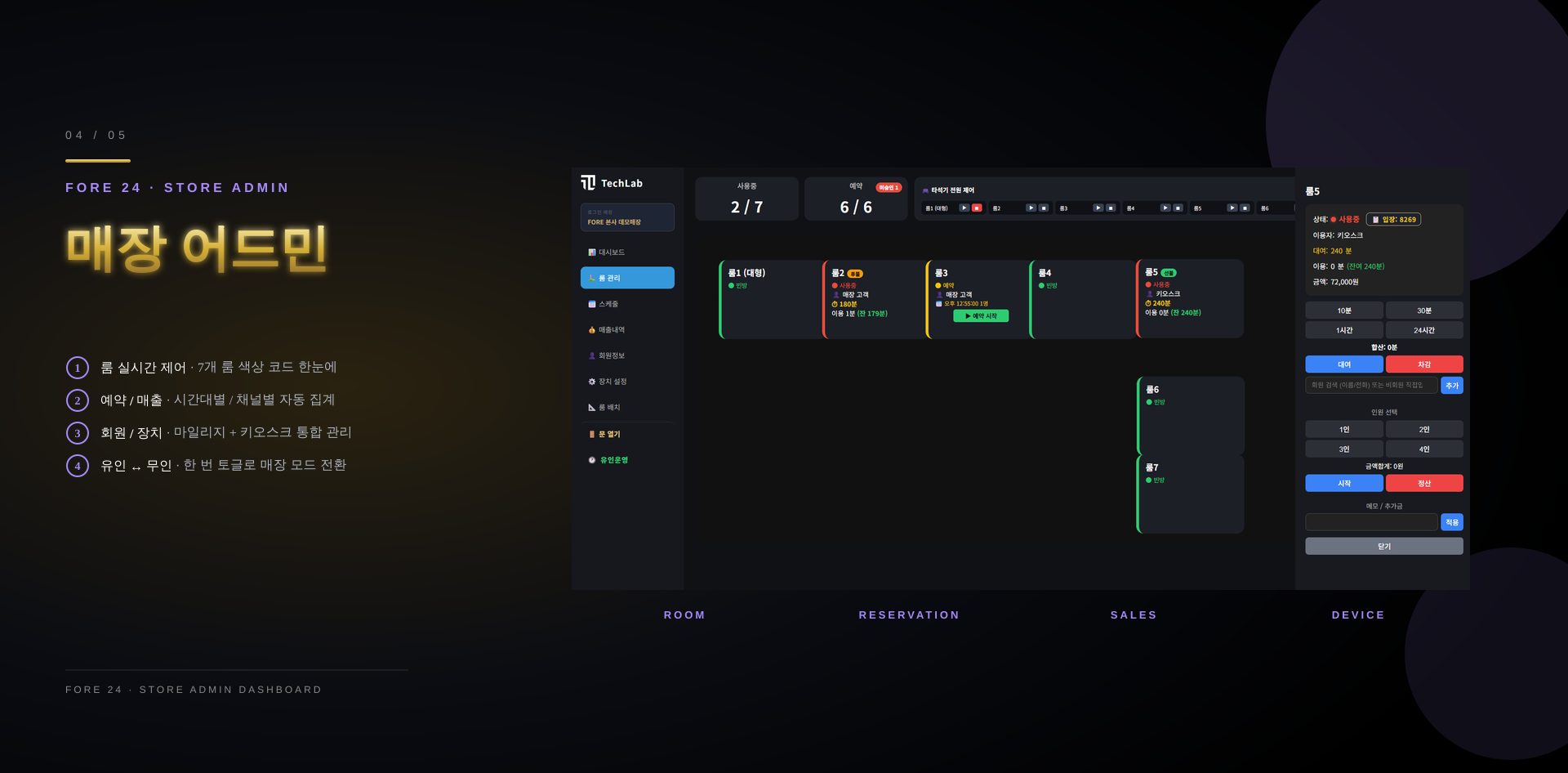Close the 룸5 panel with 닫기
This screenshot has width=1568, height=773.
coord(1384,546)
